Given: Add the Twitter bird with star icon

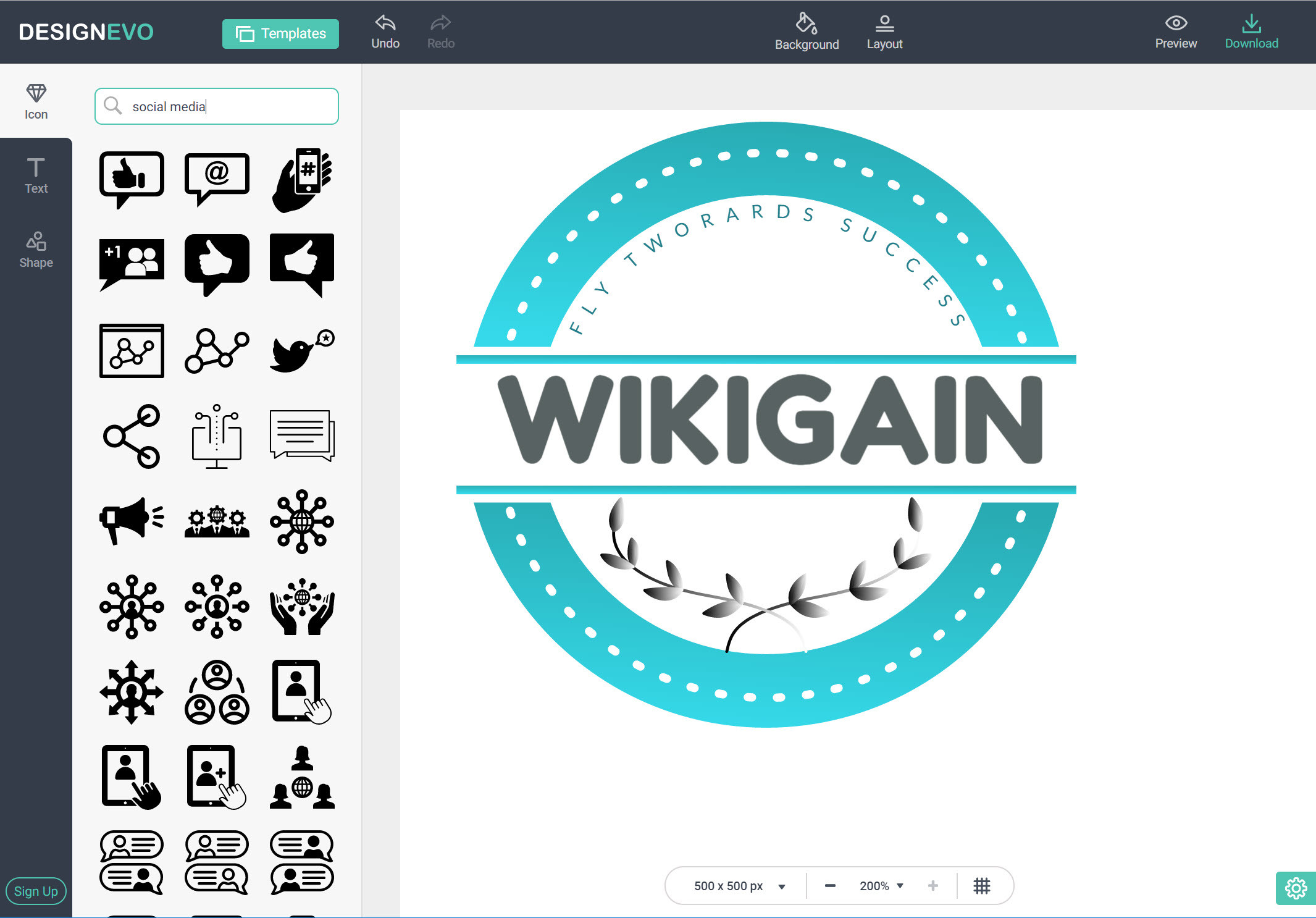Looking at the screenshot, I should [x=302, y=350].
